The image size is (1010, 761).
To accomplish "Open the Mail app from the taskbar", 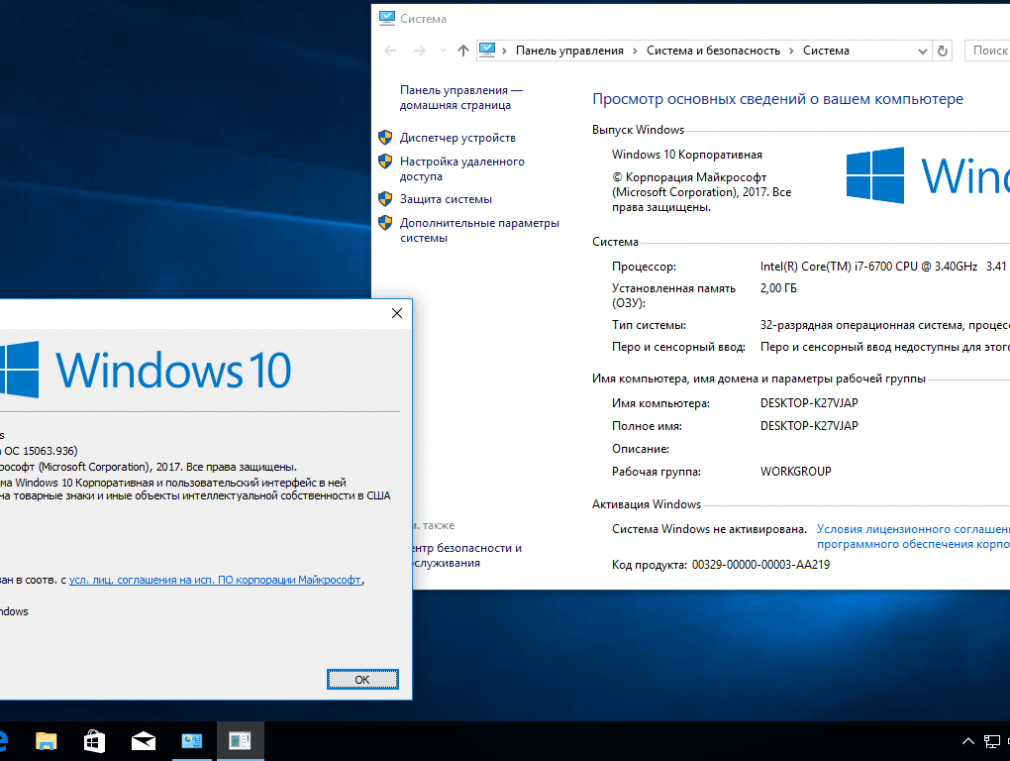I will [143, 741].
